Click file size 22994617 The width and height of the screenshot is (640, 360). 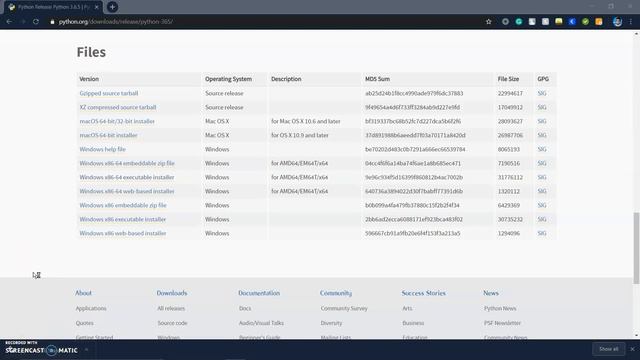pos(510,93)
